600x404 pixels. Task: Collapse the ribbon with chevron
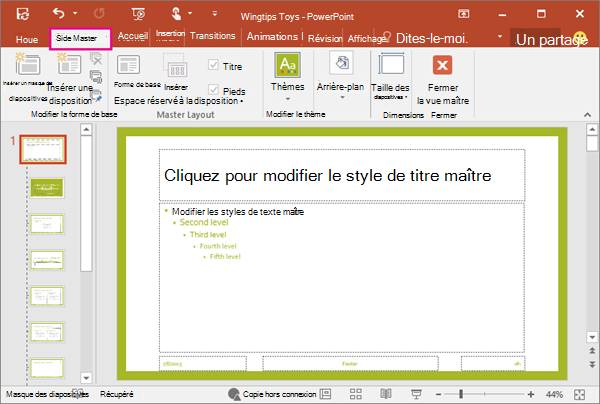pos(587,115)
